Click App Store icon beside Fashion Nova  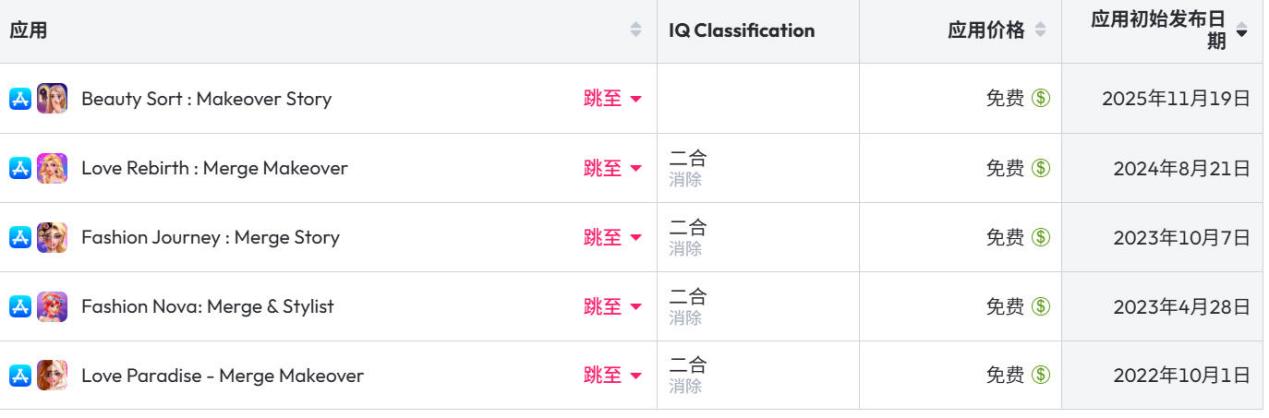click(x=19, y=306)
